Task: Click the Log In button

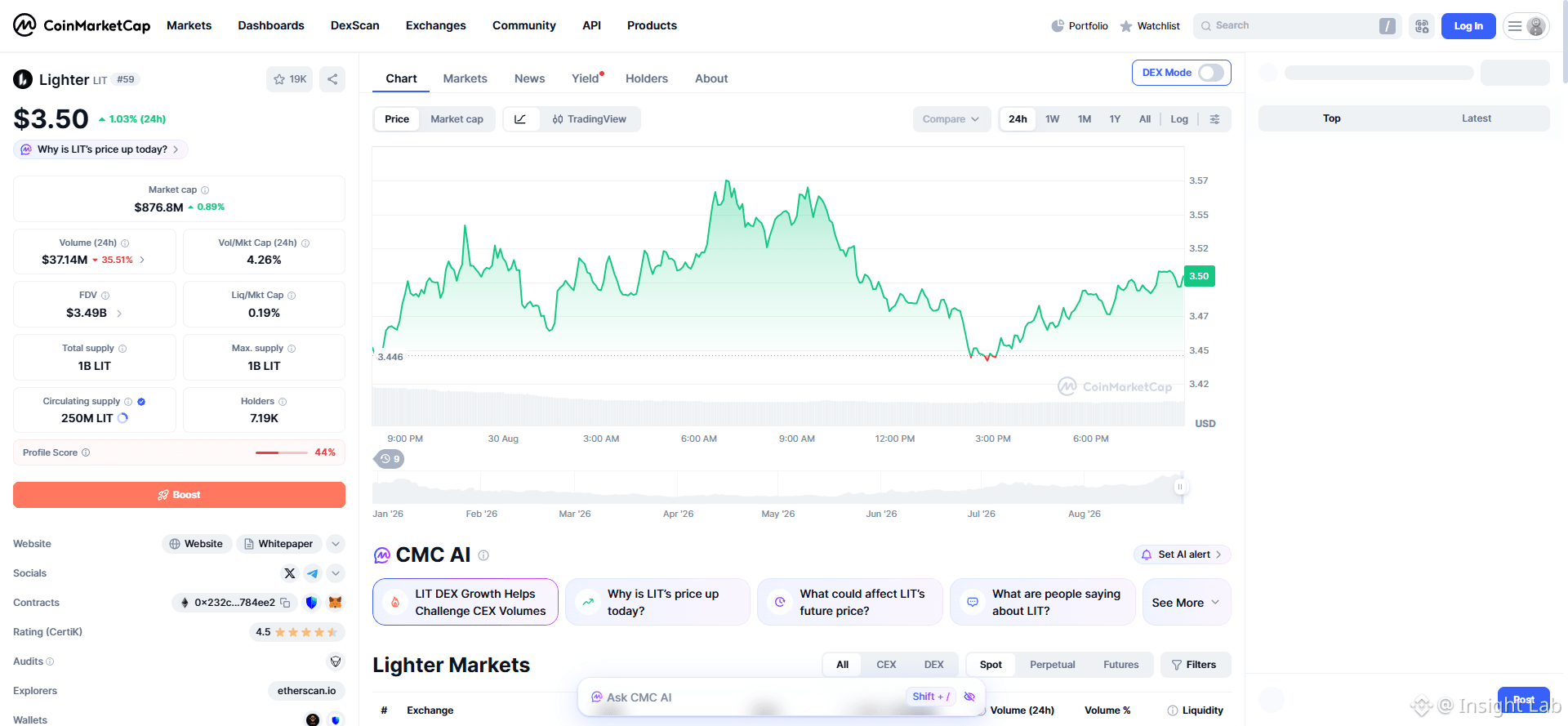Action: pos(1468,26)
